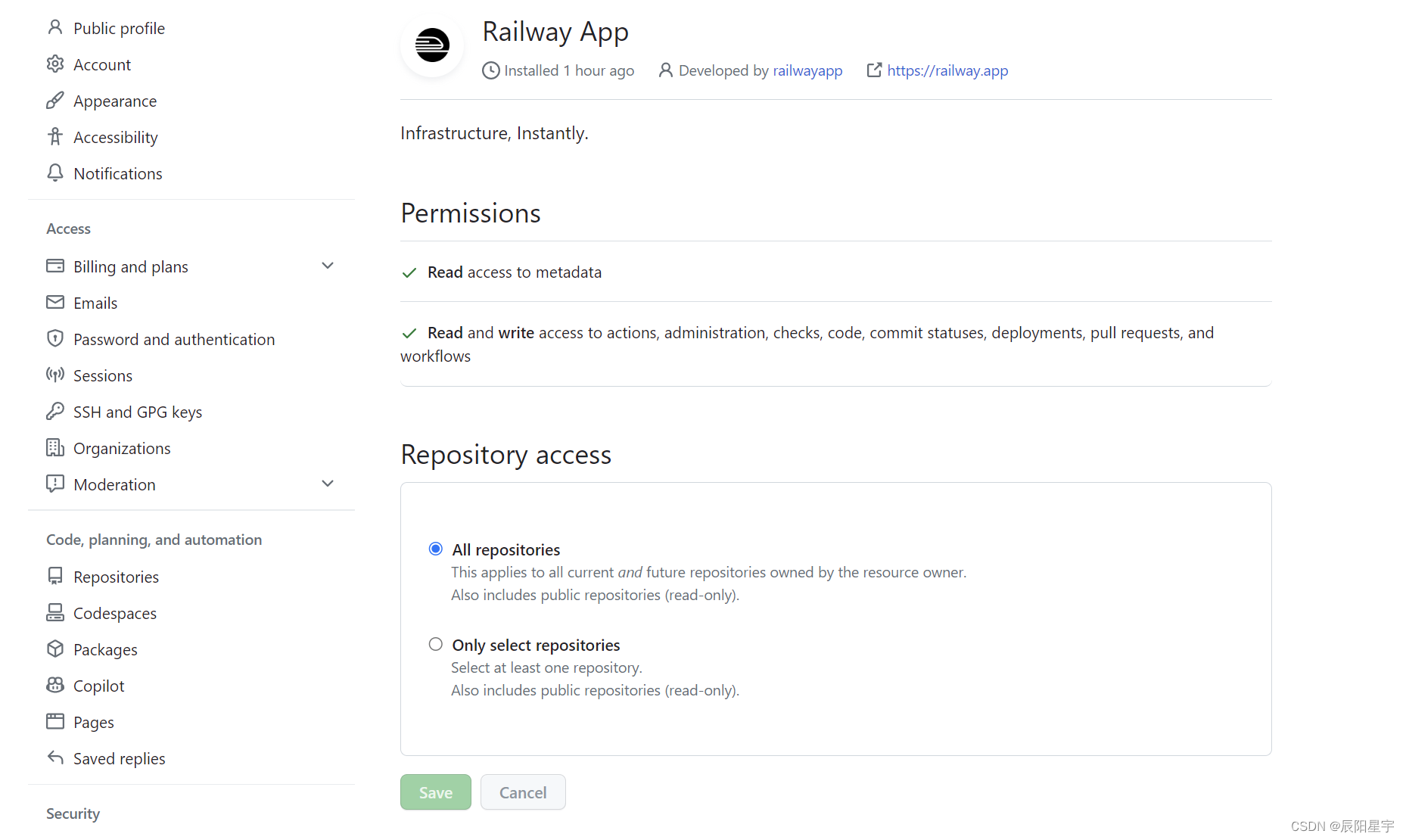Click the Appearance paintbrush icon
1406x840 pixels.
pyautogui.click(x=55, y=101)
